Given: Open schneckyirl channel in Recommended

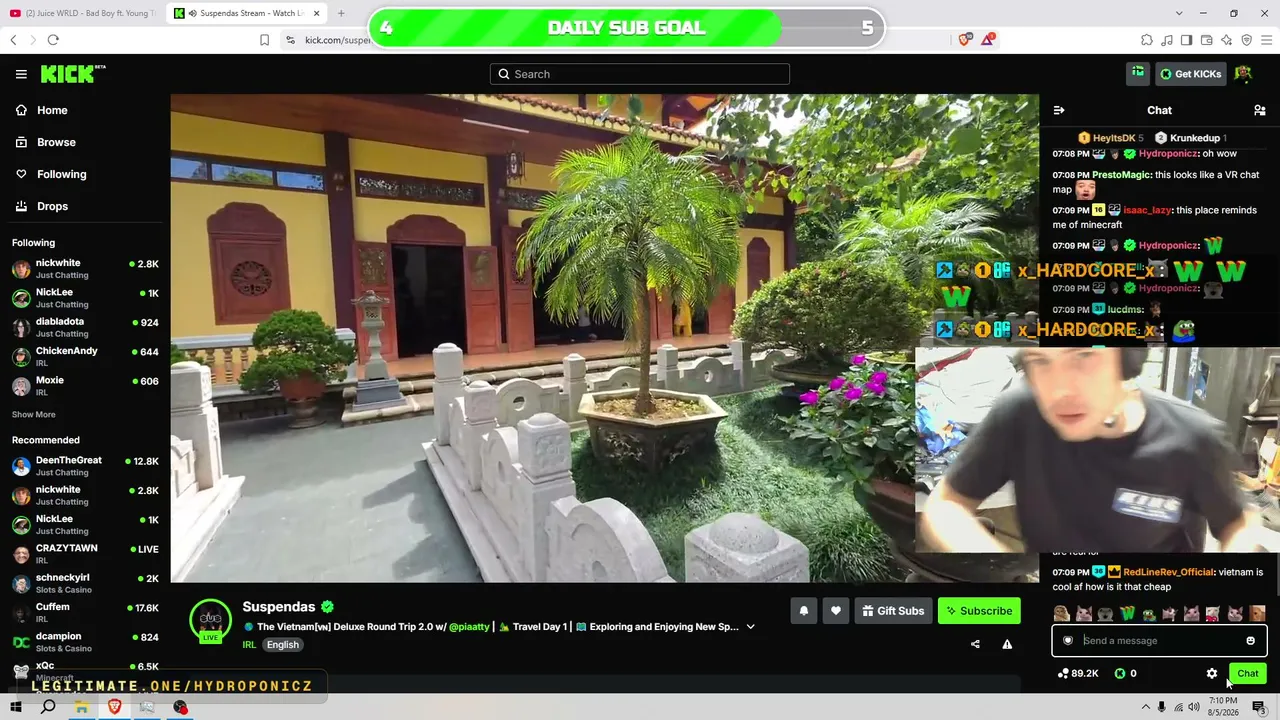Looking at the screenshot, I should point(85,583).
